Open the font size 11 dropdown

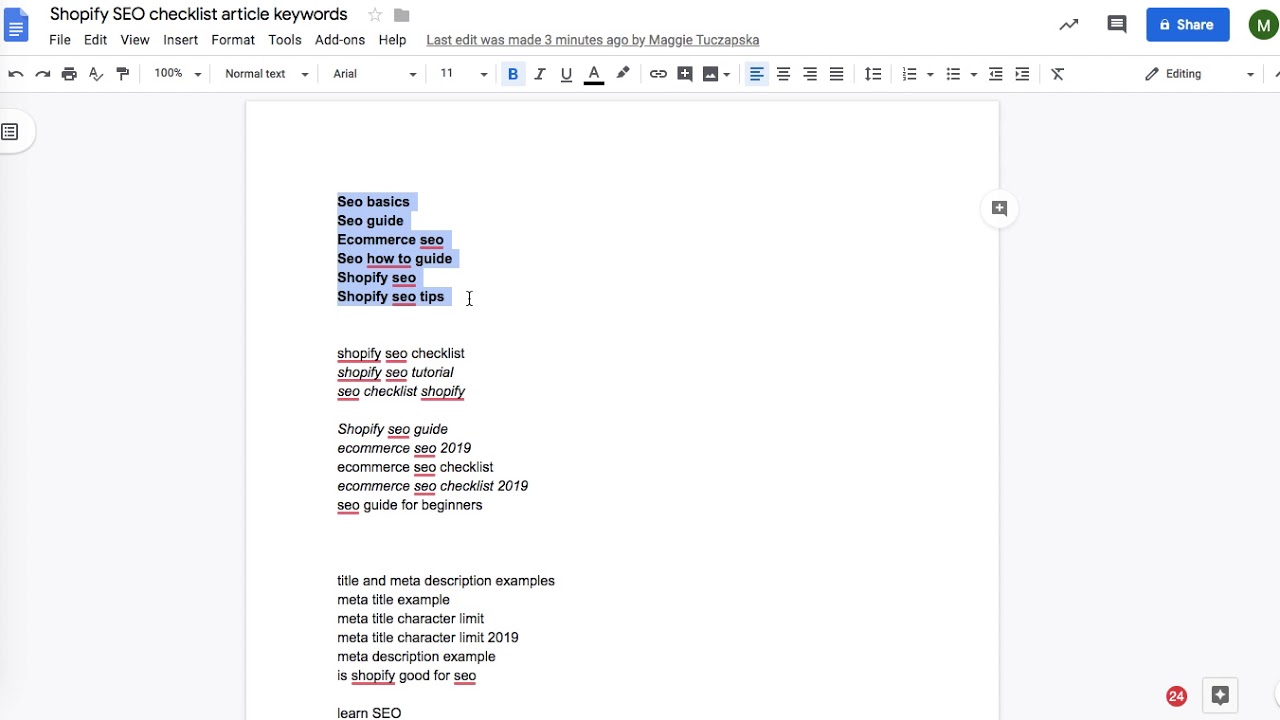463,74
